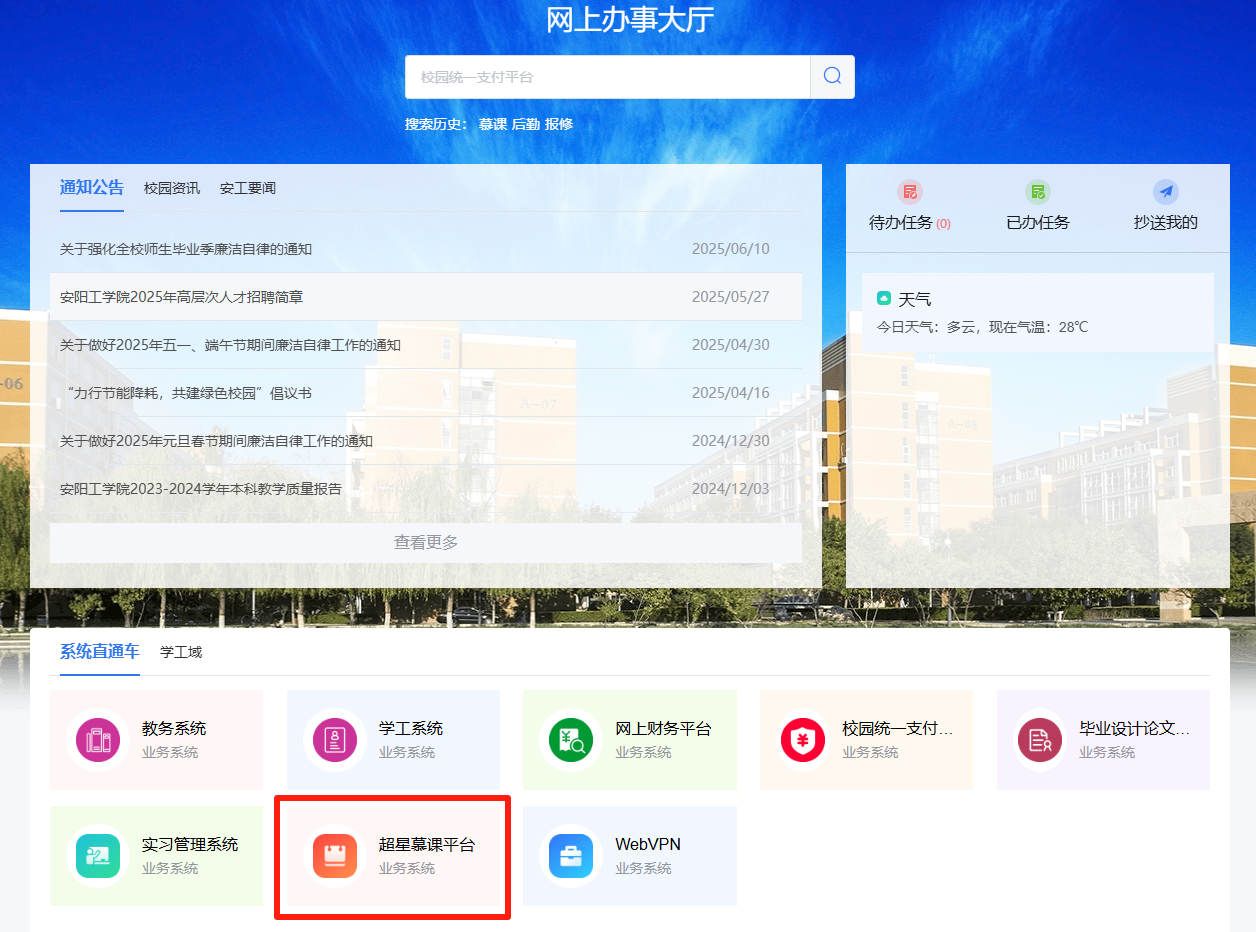
Task: Click the magnifier search icon button
Action: pyautogui.click(x=832, y=77)
